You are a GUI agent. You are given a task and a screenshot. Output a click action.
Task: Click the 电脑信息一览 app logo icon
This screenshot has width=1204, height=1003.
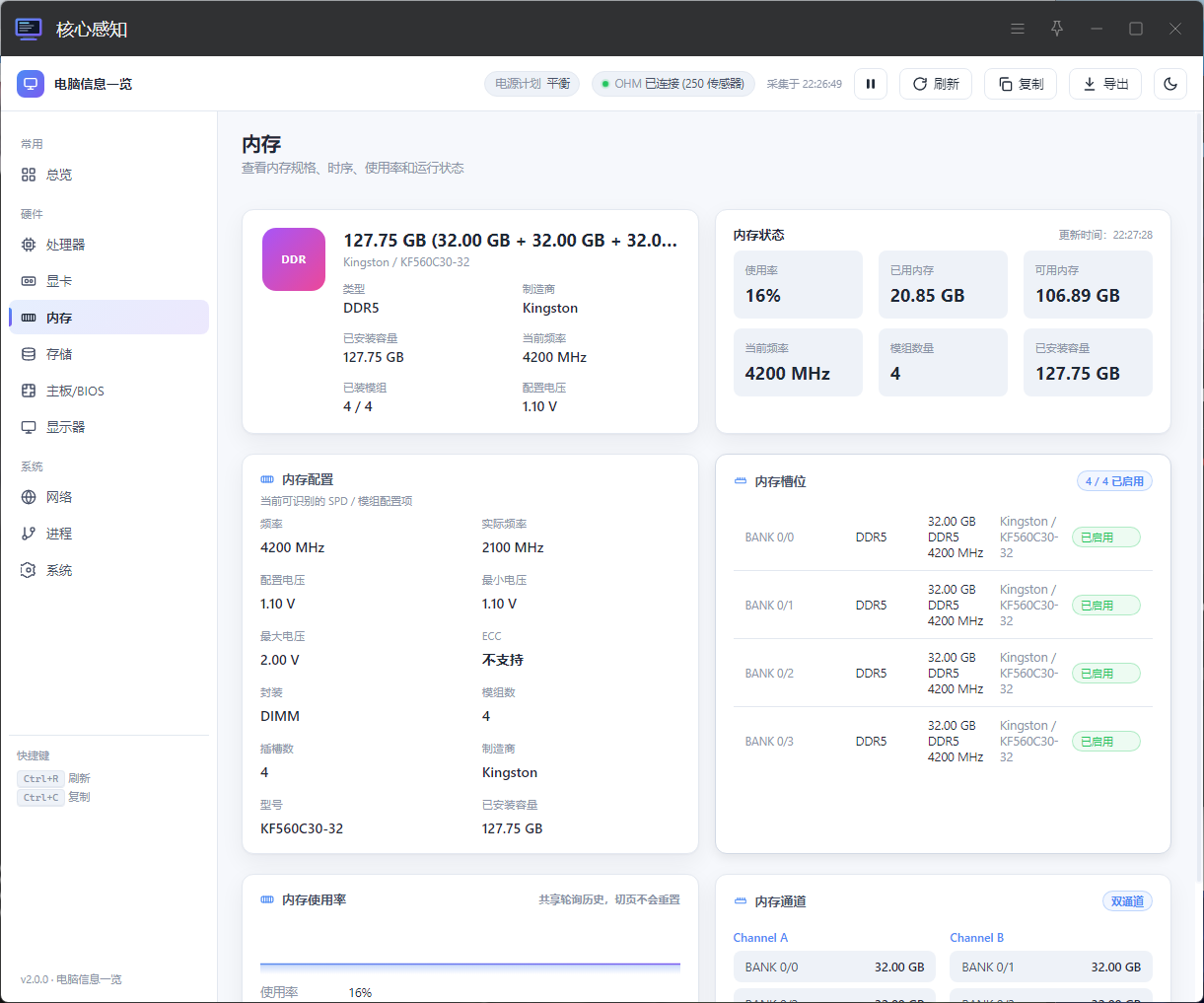31,84
